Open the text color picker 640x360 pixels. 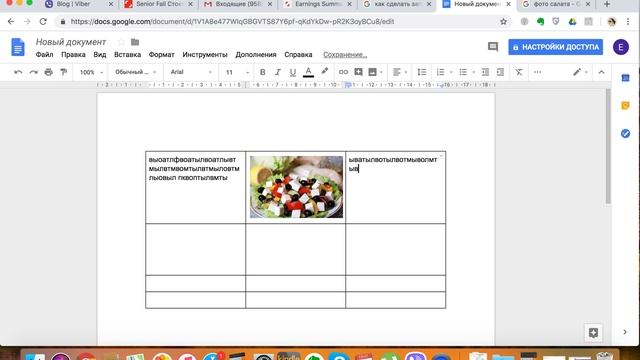click(x=309, y=72)
